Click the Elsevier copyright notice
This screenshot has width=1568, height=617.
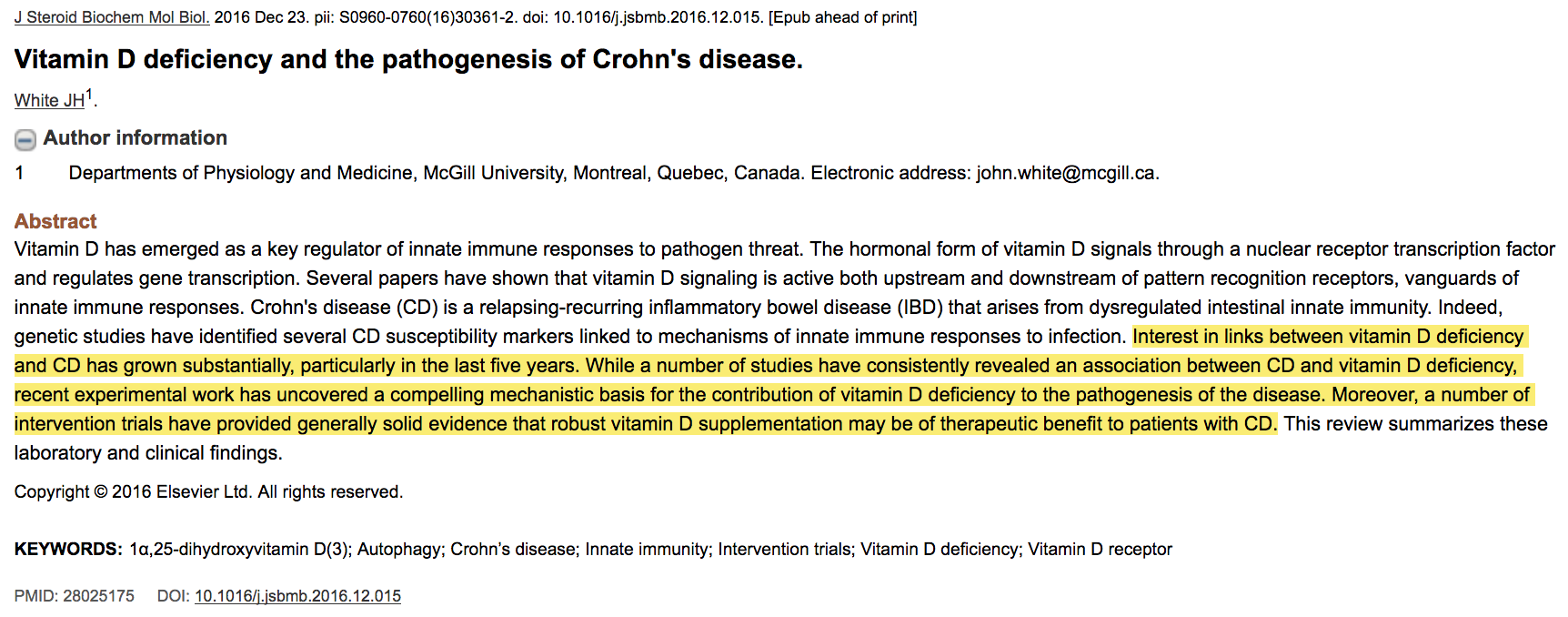tap(208, 492)
